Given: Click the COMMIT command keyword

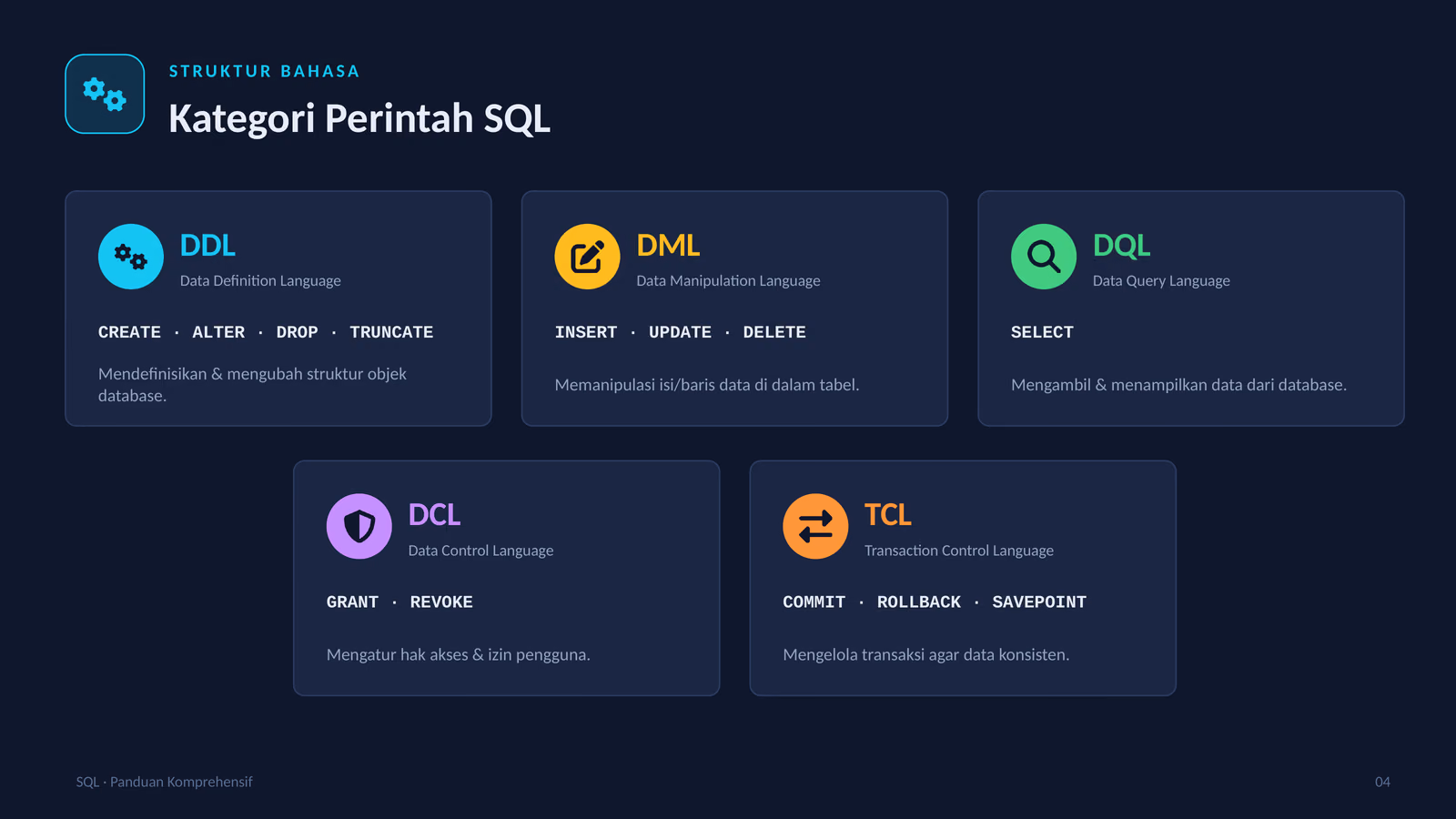Looking at the screenshot, I should click(814, 602).
